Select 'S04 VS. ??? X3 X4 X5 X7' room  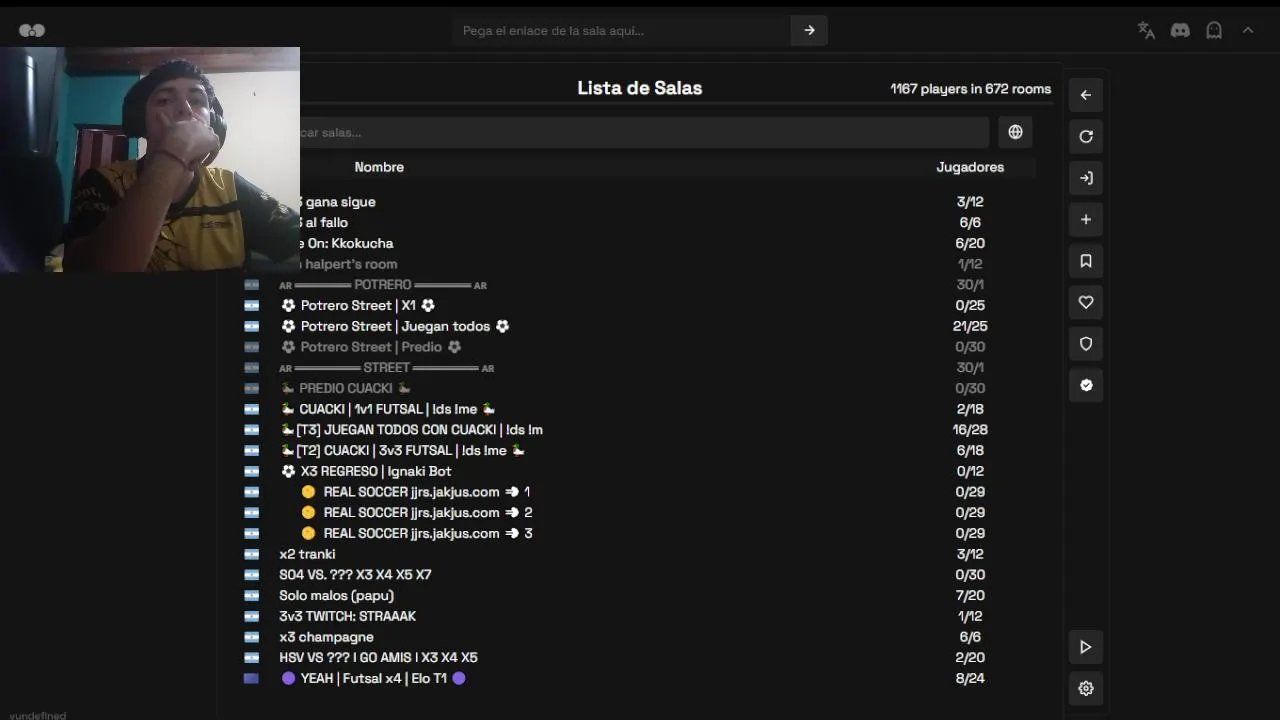[x=640, y=575]
